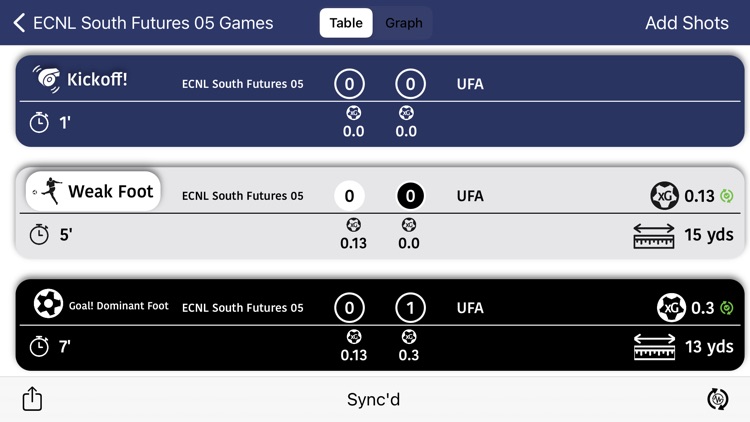Click the clock icon at the 5' mark
Viewport: 750px width, 422px height.
coord(39,234)
